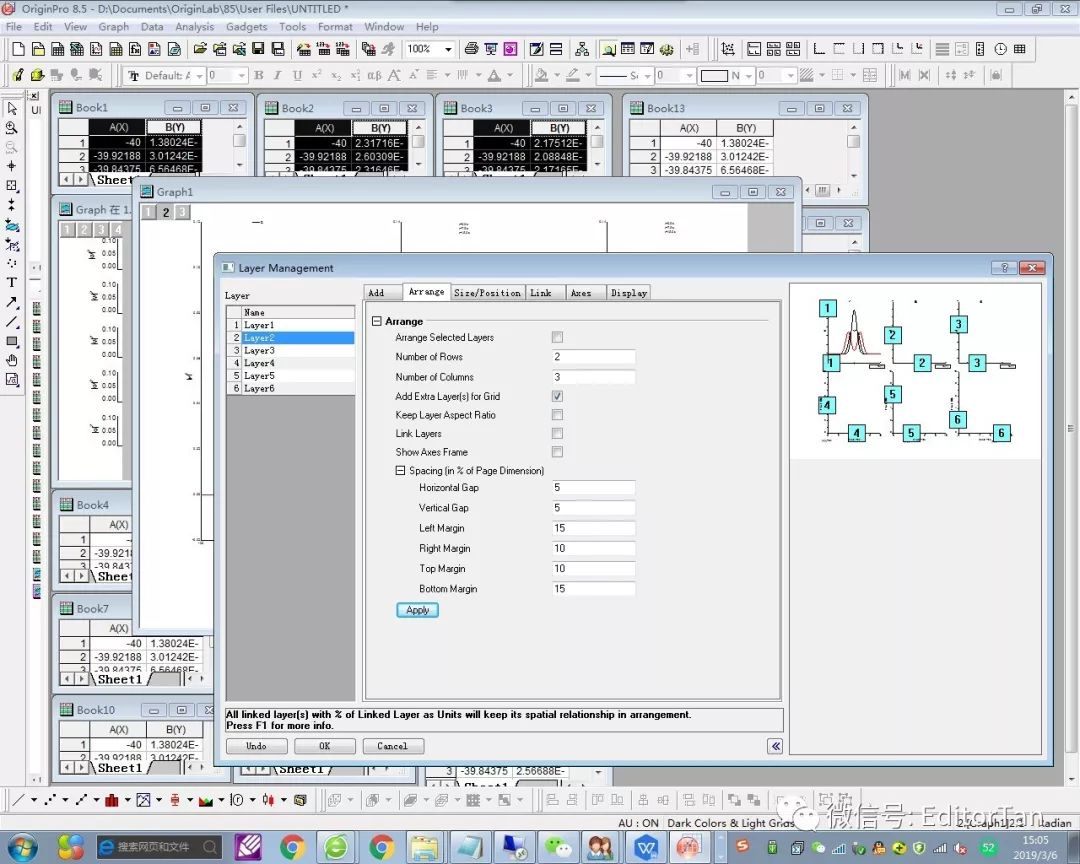The height and width of the screenshot is (864, 1080).
Task: Click OK in Layer Management
Action: coord(324,745)
